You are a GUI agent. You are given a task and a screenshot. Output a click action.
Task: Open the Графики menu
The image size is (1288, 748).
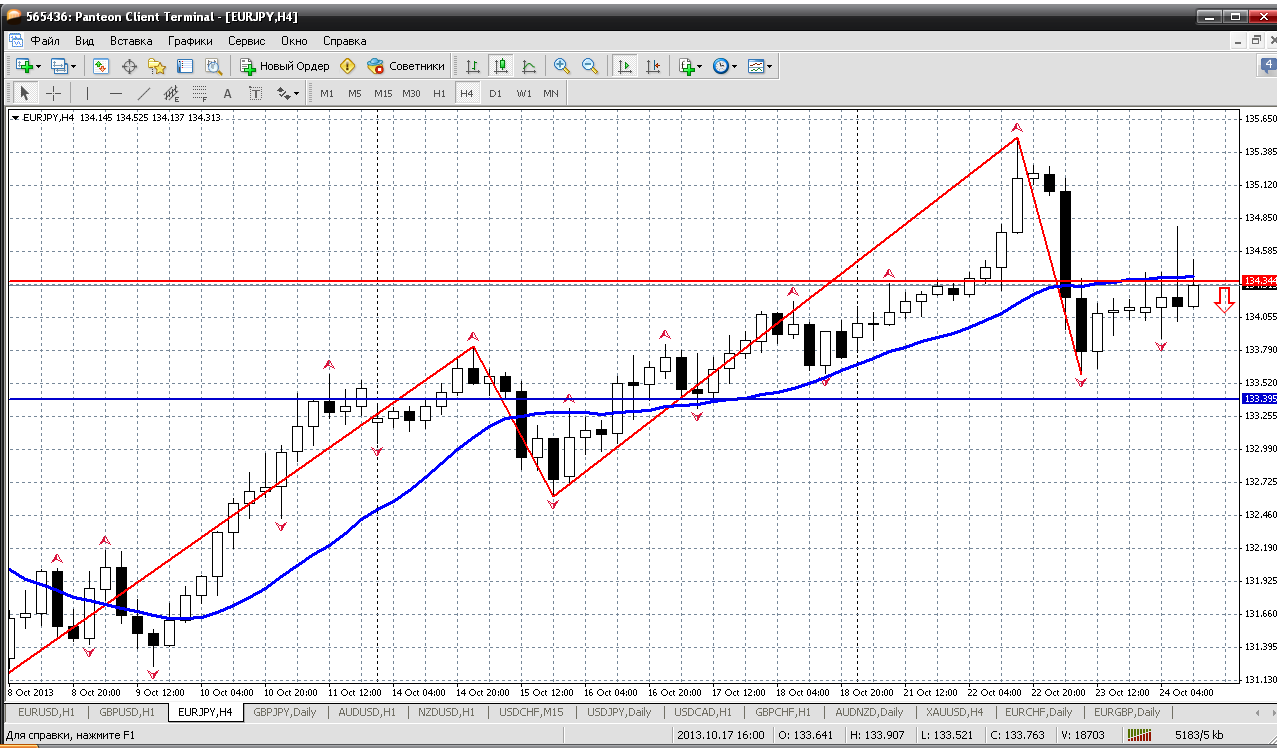(190, 41)
